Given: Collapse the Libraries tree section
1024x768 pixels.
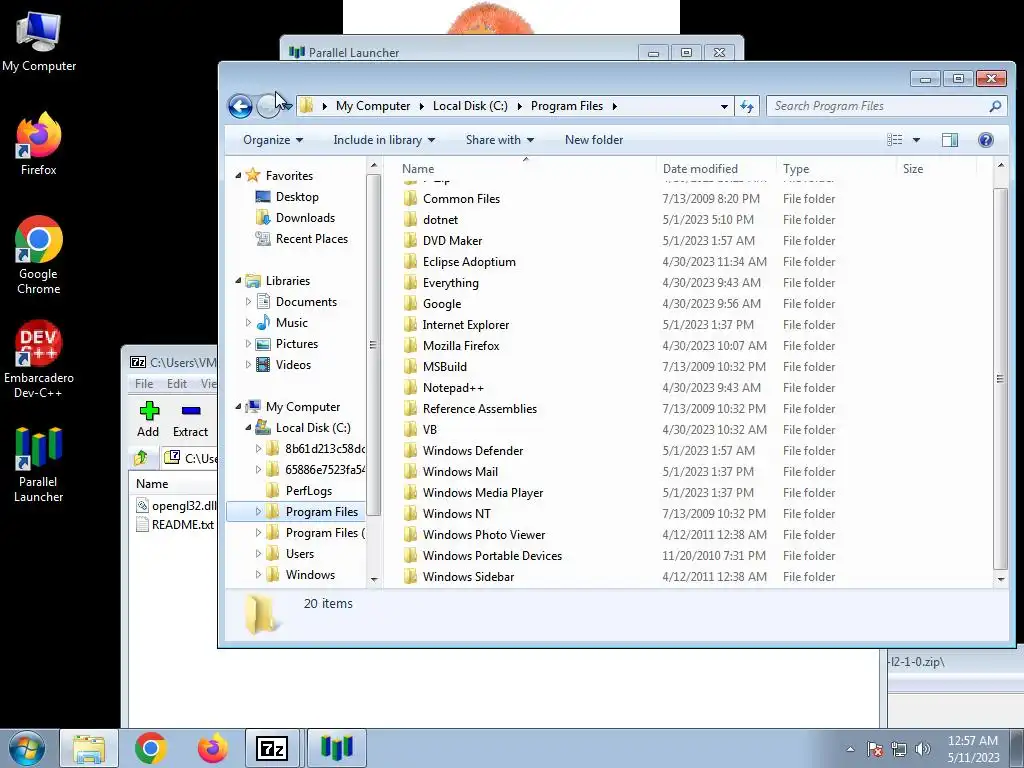Looking at the screenshot, I should [x=238, y=281].
